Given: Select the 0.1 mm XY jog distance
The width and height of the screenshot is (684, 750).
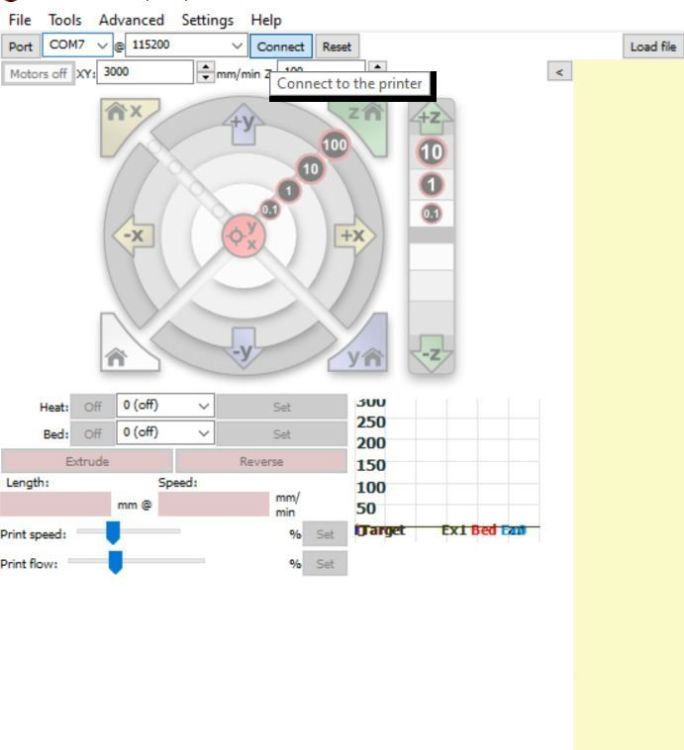Looking at the screenshot, I should (x=270, y=209).
